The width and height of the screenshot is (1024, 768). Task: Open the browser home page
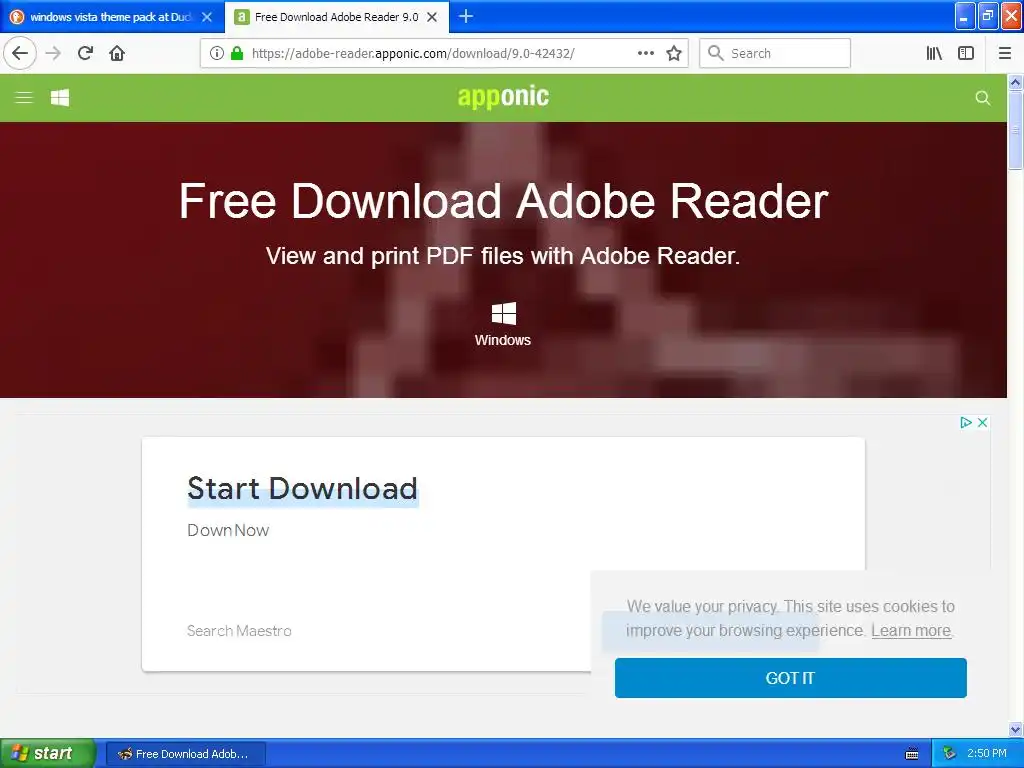[x=117, y=53]
